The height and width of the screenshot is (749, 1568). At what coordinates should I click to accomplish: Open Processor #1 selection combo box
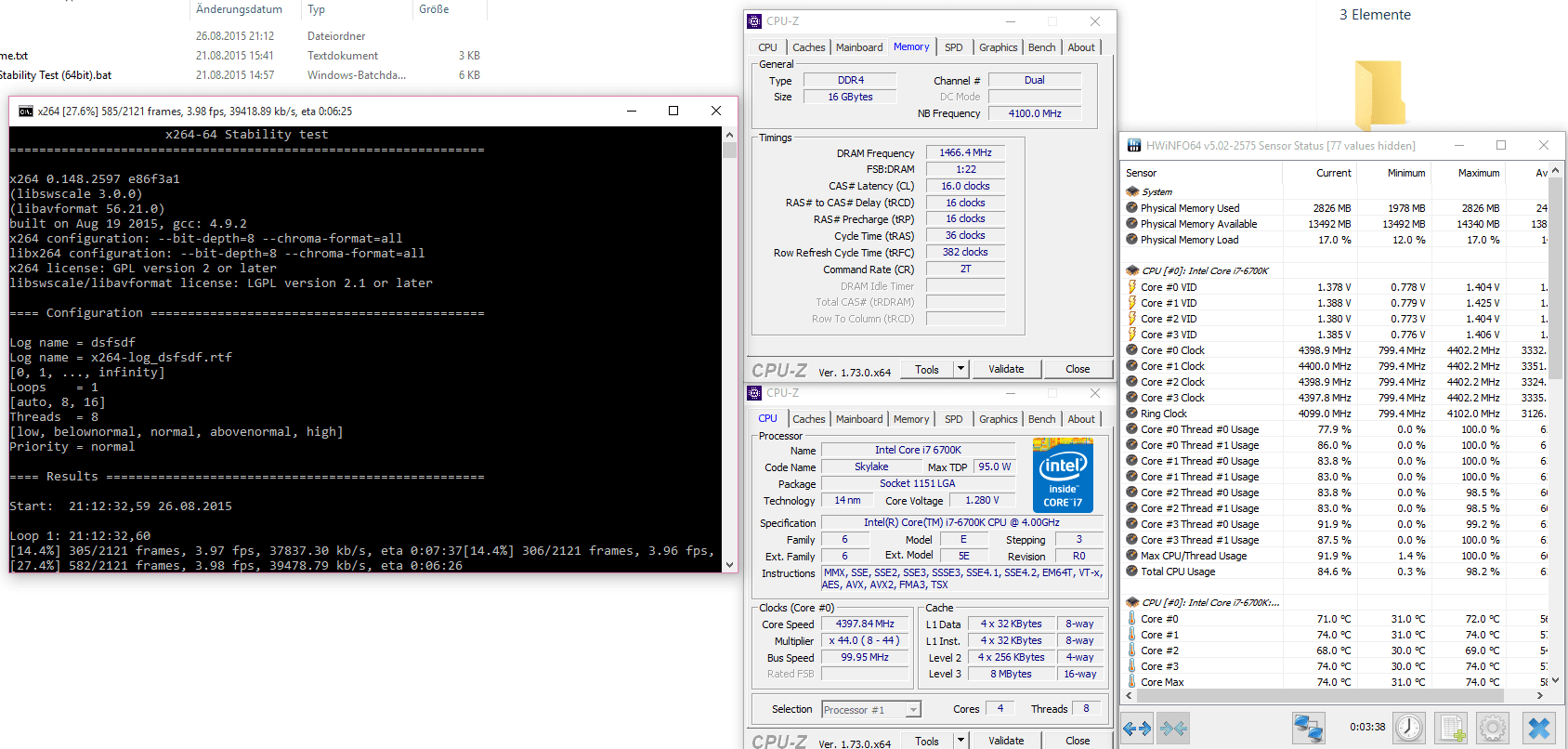871,710
